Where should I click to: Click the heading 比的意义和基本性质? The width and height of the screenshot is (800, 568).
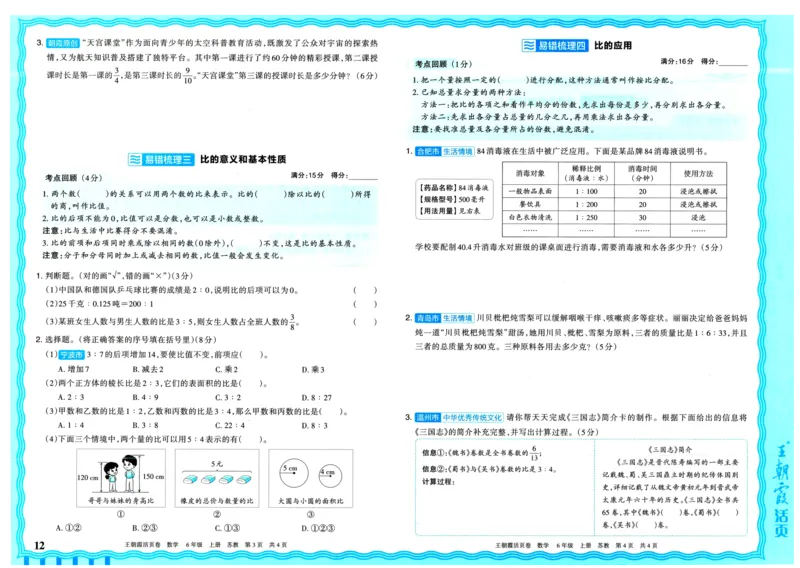point(243,159)
